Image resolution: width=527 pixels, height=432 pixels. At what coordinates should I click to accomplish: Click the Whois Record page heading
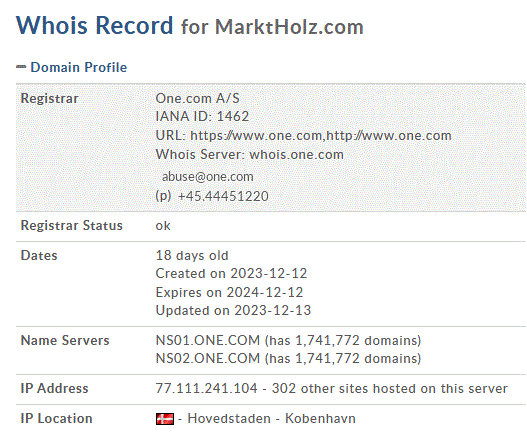(x=94, y=26)
